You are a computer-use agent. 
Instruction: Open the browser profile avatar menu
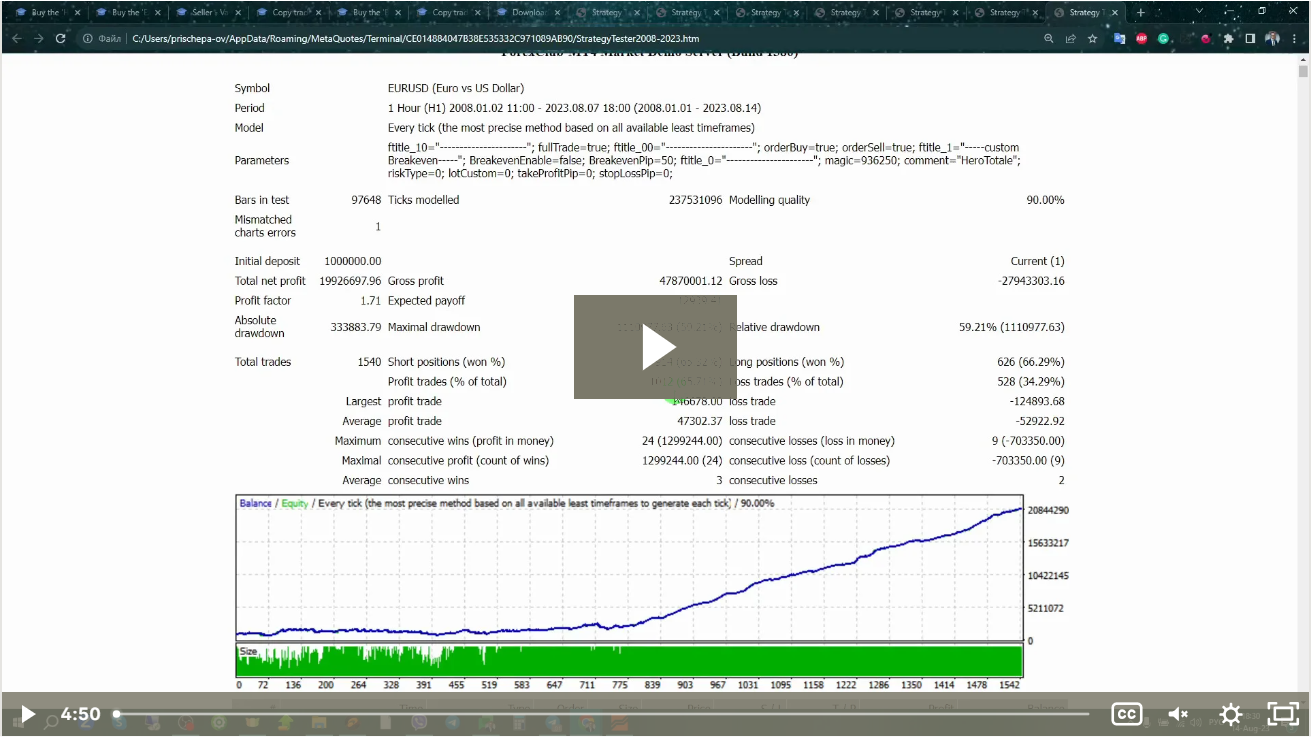pyautogui.click(x=1272, y=38)
